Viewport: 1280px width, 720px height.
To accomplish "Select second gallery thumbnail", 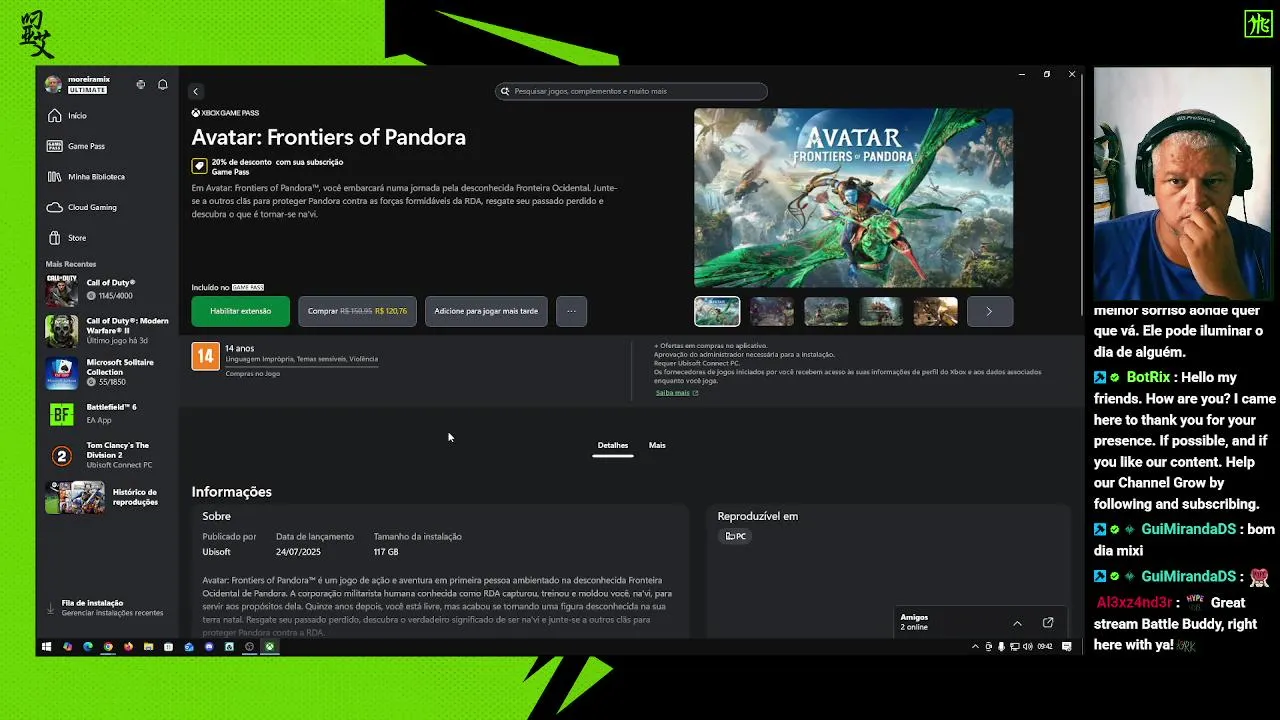I will [x=772, y=312].
